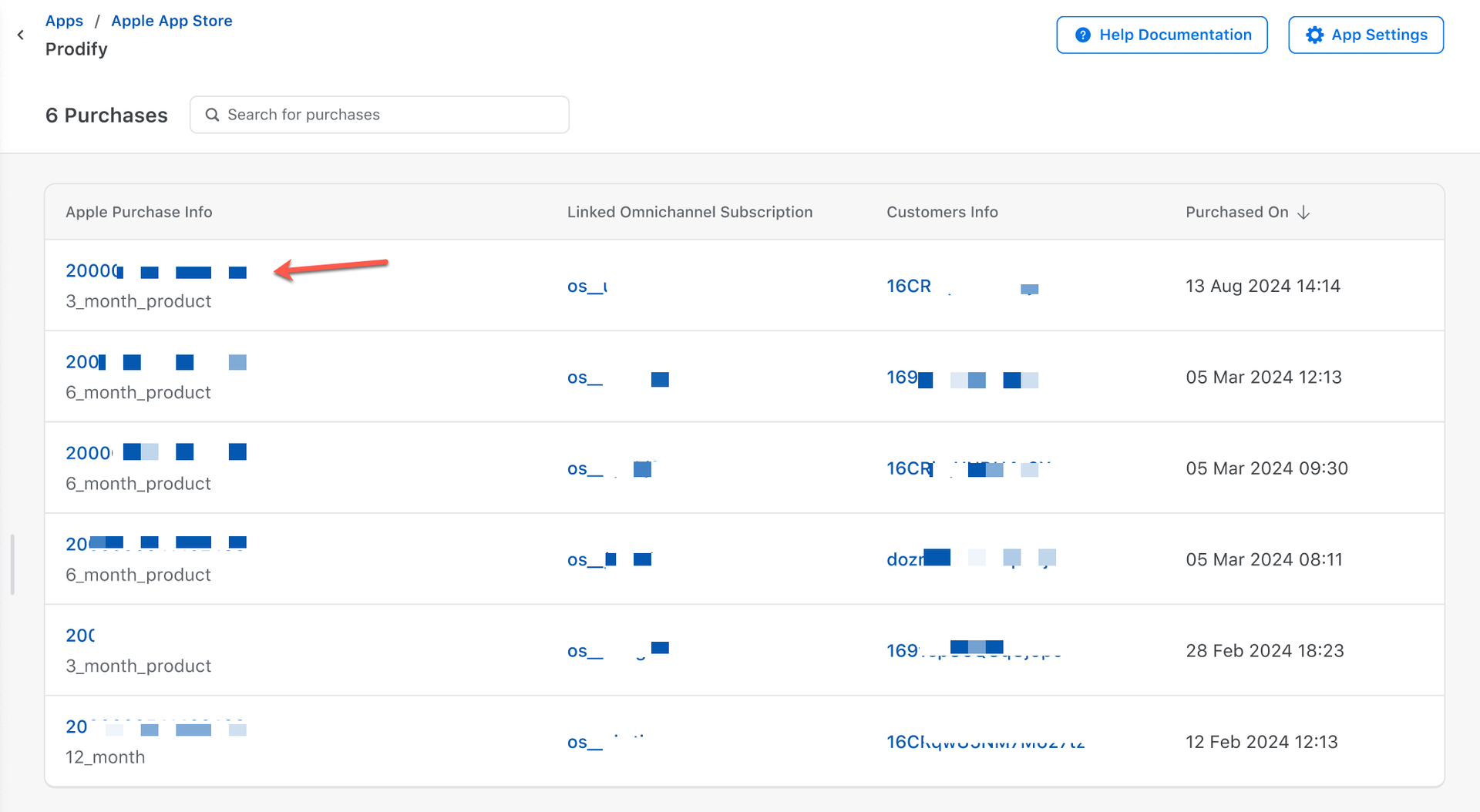The height and width of the screenshot is (812, 1480).
Task: Click the left edge vertical scrollbar handle
Action: tap(12, 565)
